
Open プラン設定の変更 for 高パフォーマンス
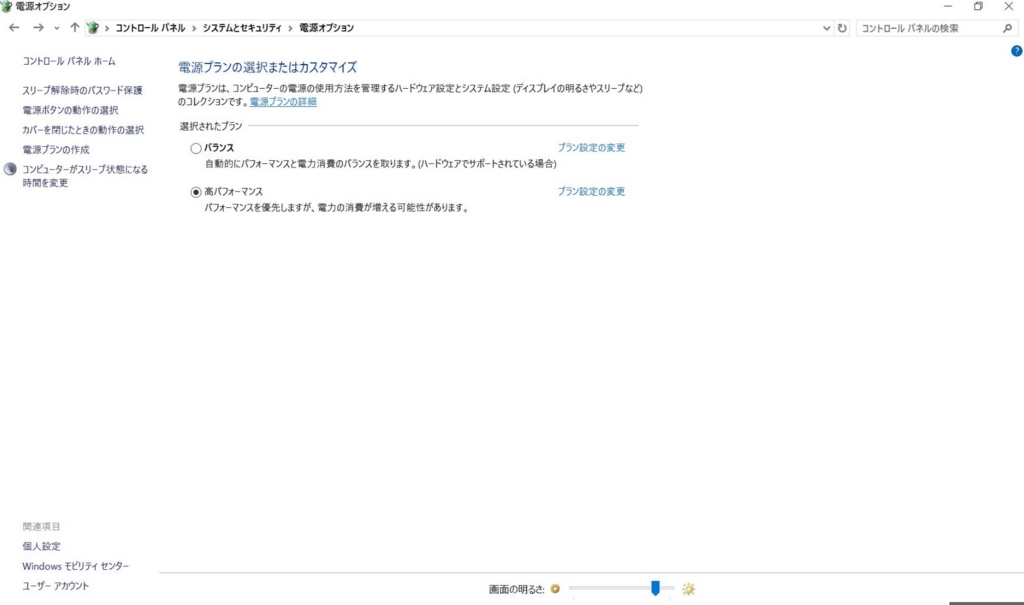[x=592, y=190]
